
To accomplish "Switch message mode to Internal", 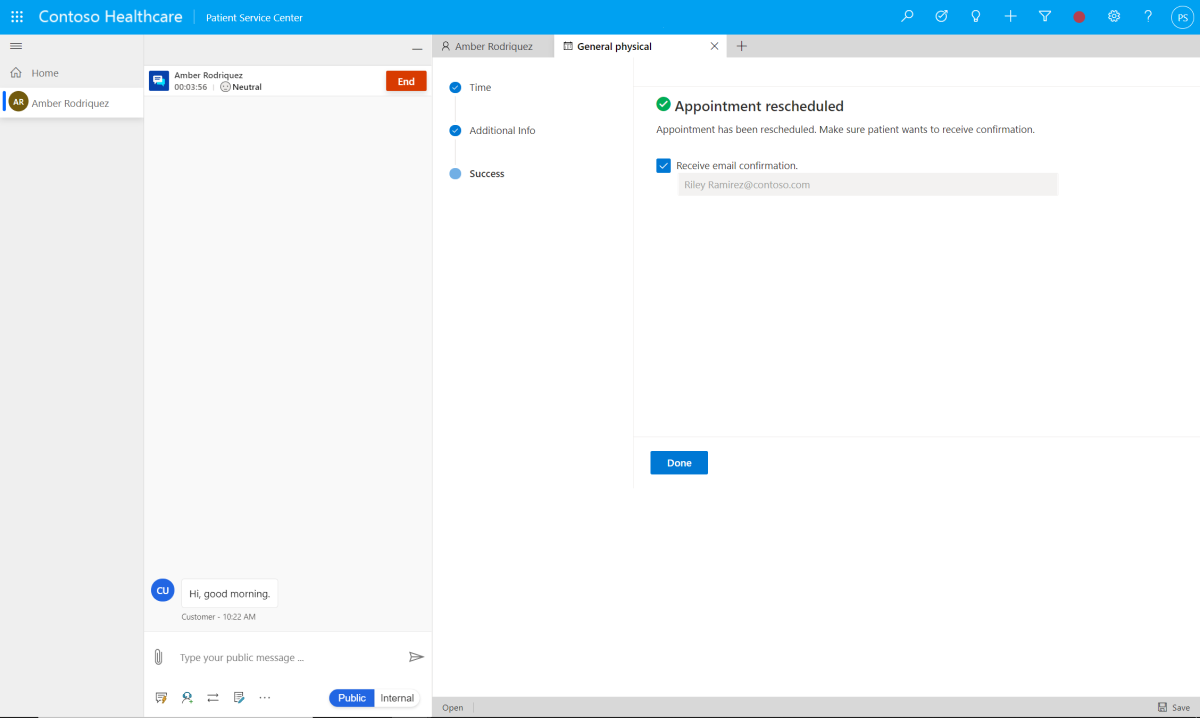I will click(397, 698).
